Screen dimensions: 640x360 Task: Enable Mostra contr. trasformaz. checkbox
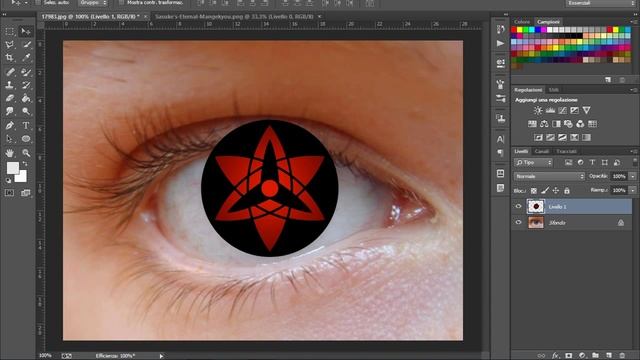tap(122, 2)
